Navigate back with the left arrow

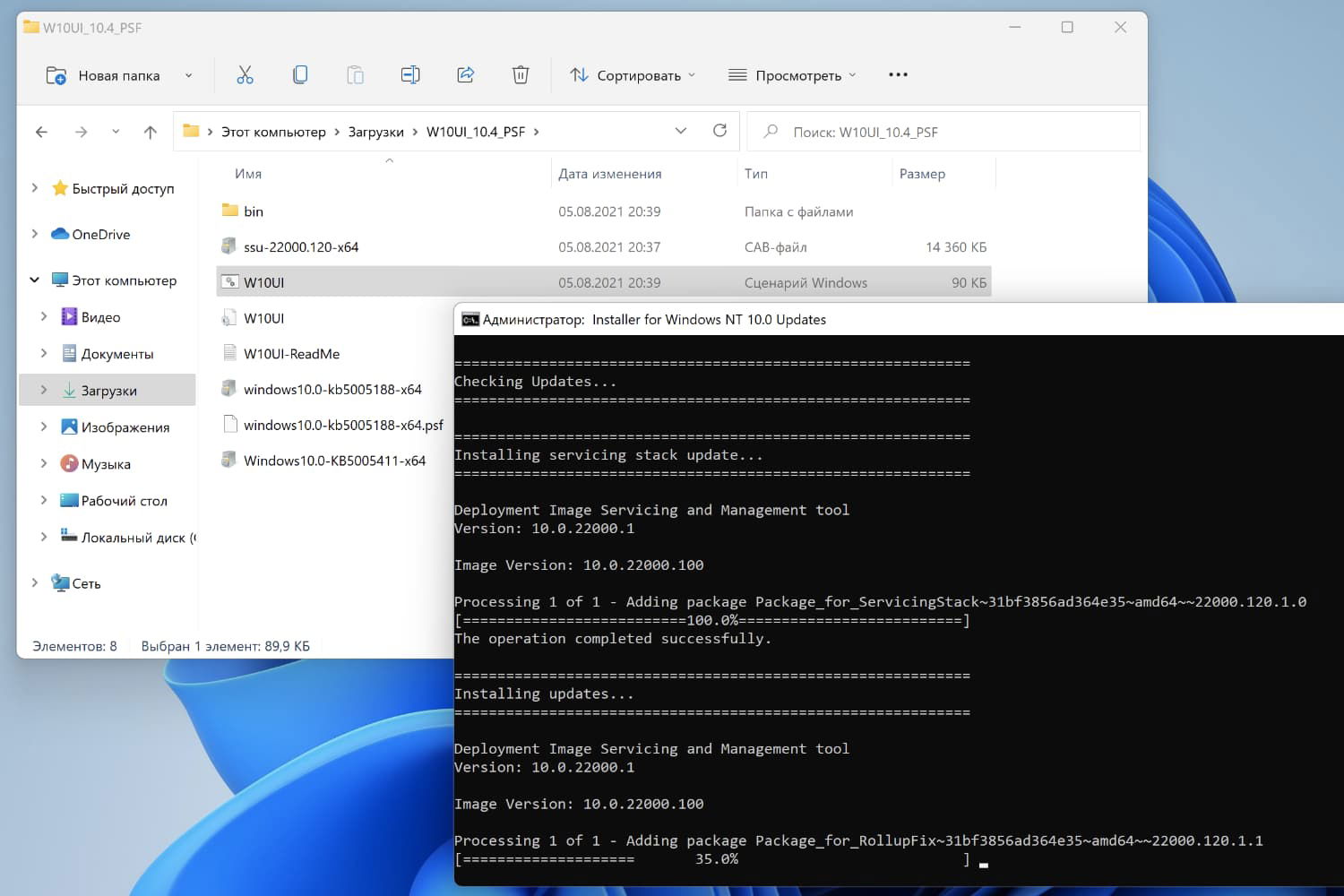(x=41, y=132)
